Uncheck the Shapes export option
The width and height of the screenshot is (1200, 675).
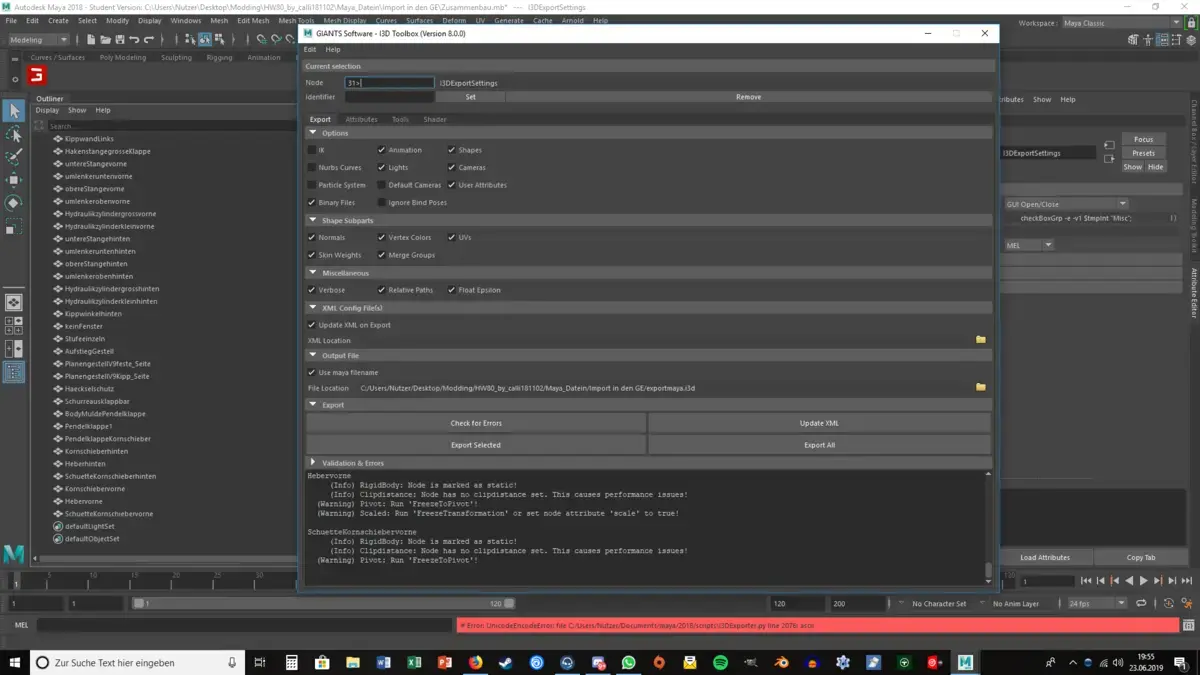coord(452,150)
